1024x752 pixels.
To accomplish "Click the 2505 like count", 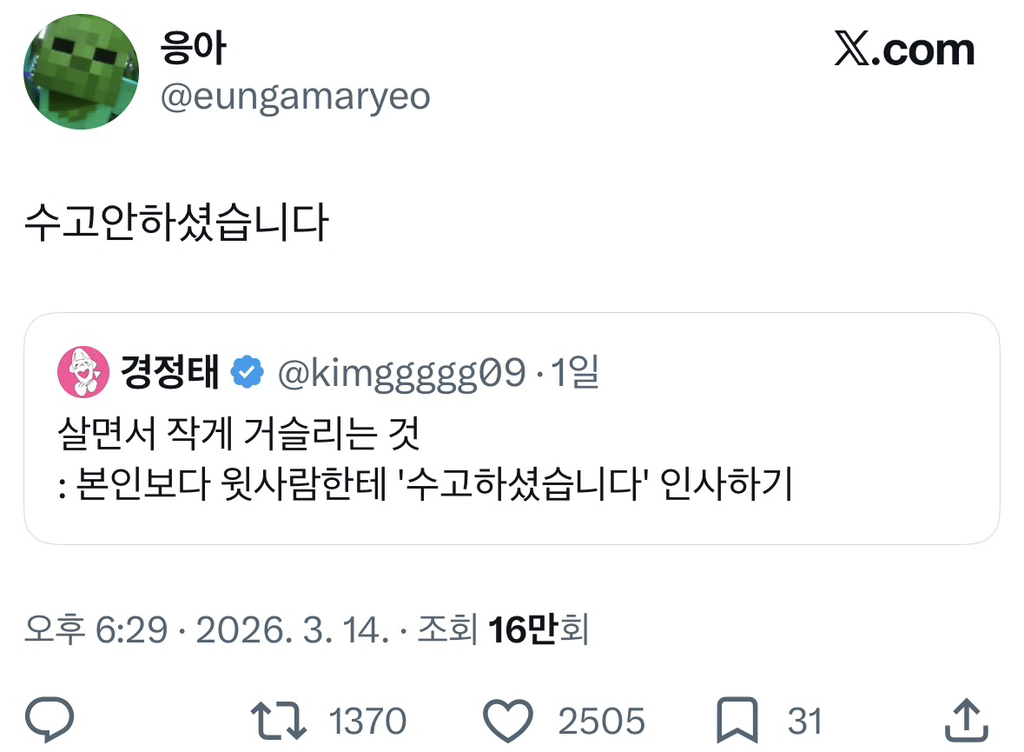I will 601,721.
